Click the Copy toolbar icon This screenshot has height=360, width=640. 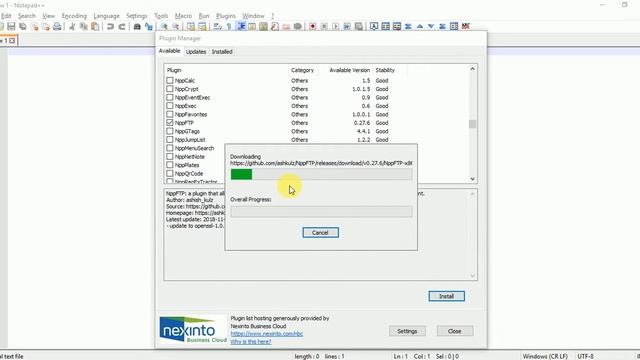click(84, 27)
